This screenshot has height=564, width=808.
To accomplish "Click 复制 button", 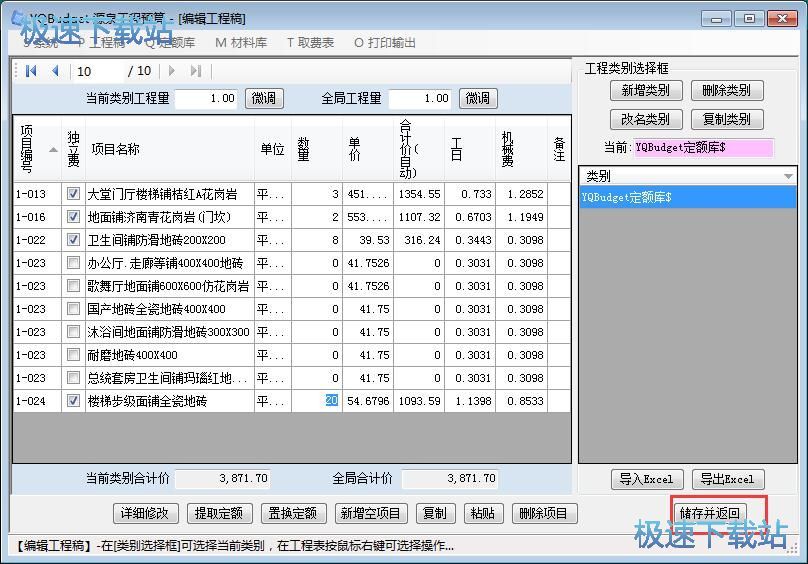I will (x=435, y=513).
